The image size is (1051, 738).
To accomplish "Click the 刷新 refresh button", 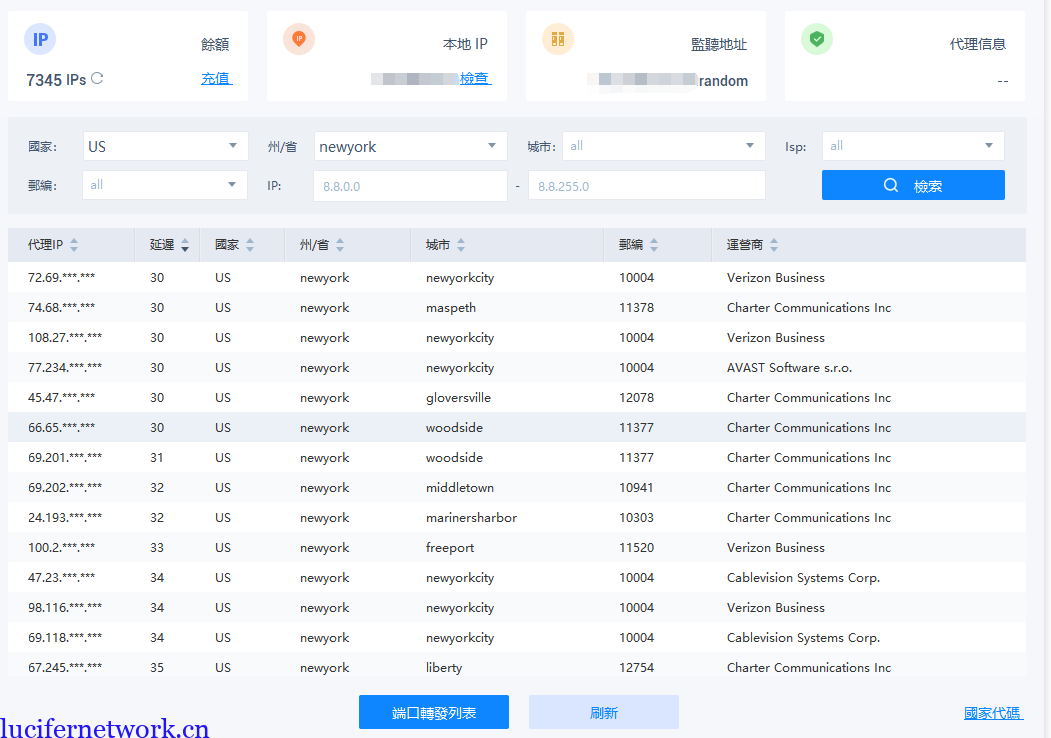I will 604,712.
